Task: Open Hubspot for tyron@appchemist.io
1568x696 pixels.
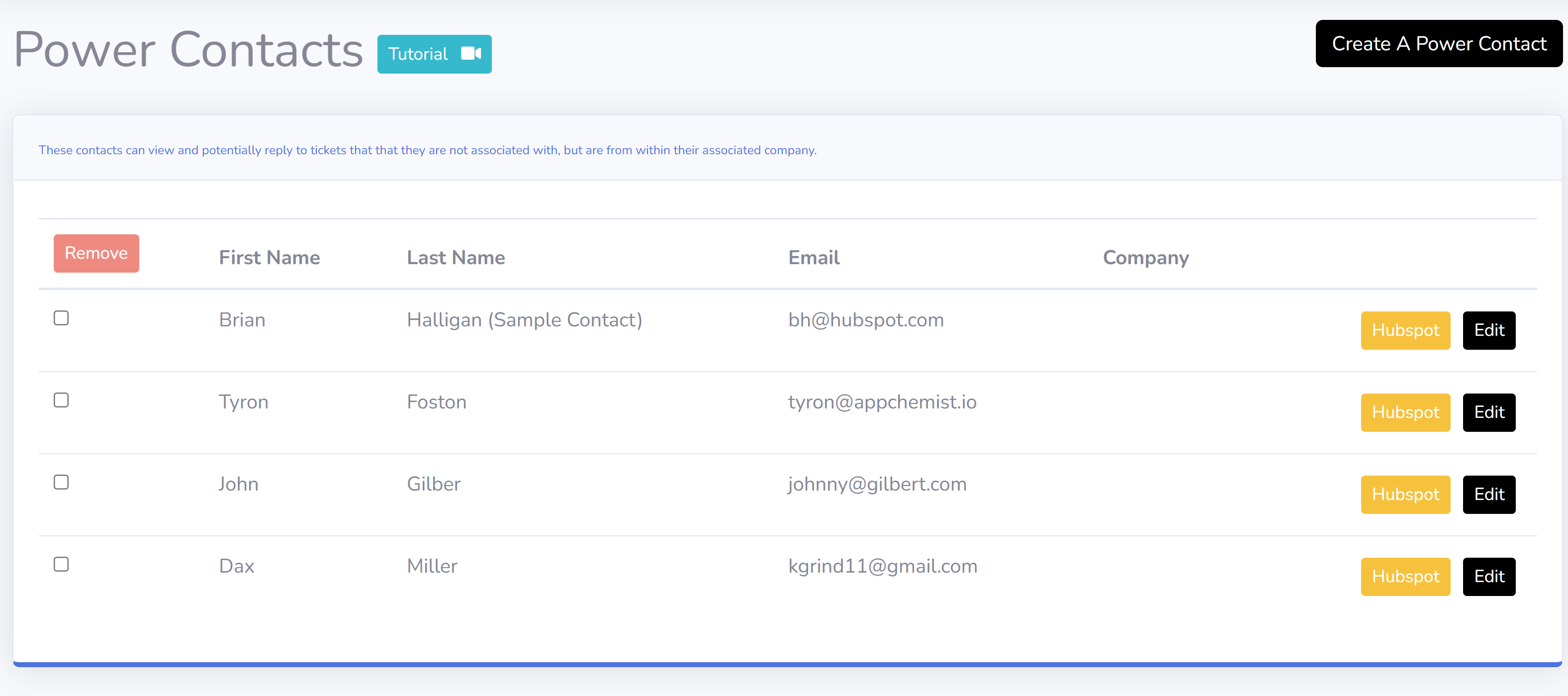Action: (x=1405, y=413)
